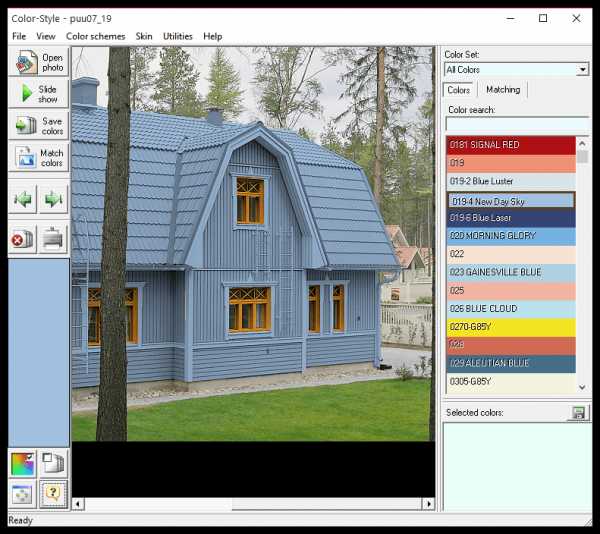Image resolution: width=600 pixels, height=534 pixels.
Task: Choose the 0270-G85Y yellow color
Action: tap(510, 327)
